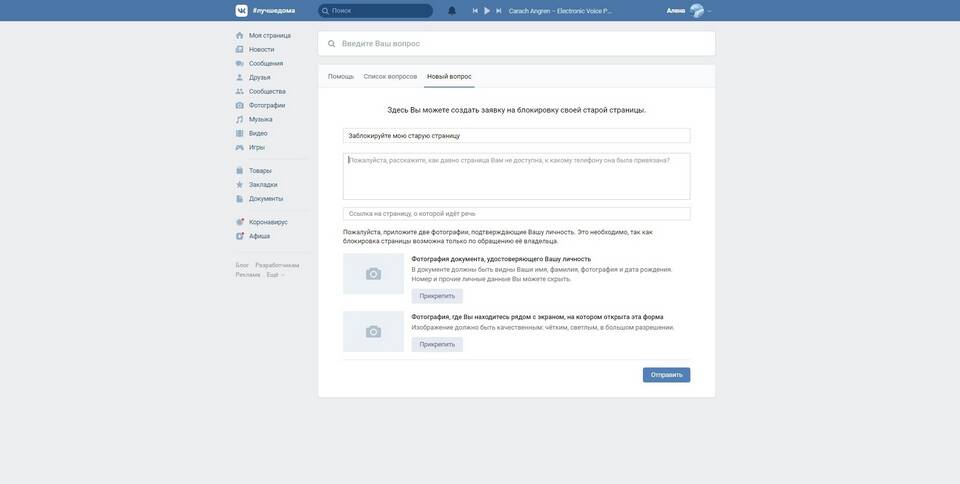Open the VK logo home icon

tap(241, 10)
